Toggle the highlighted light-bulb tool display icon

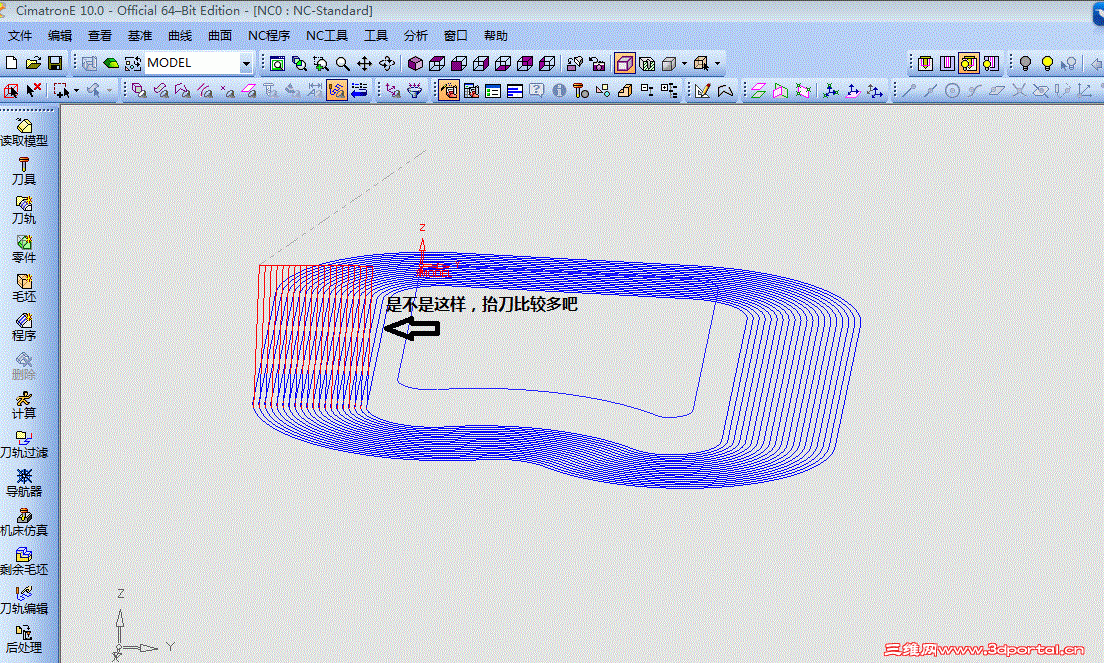tap(969, 63)
